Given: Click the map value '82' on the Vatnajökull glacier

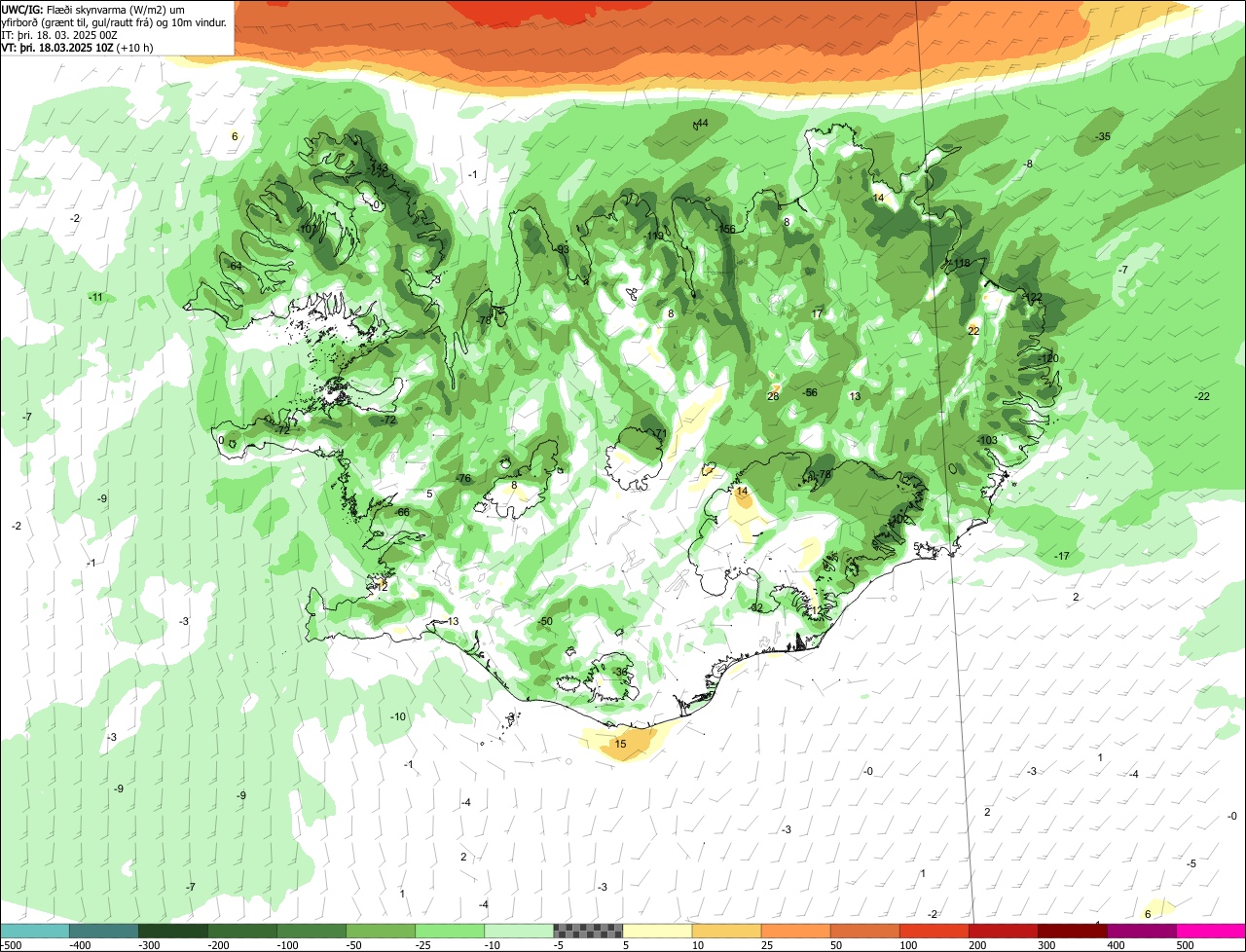Looking at the screenshot, I should coord(756,607).
